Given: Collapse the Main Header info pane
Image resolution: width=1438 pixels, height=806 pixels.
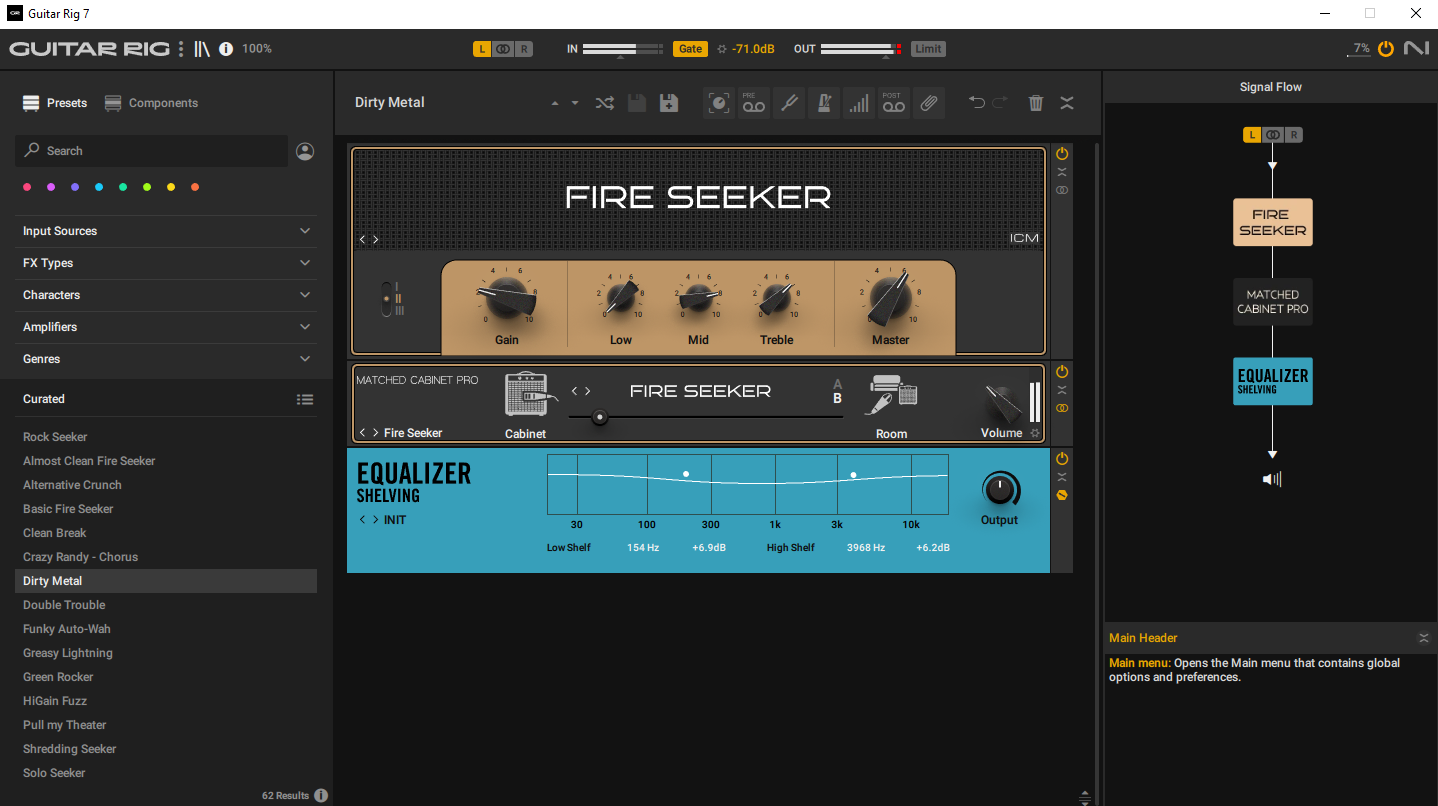Looking at the screenshot, I should (x=1424, y=638).
